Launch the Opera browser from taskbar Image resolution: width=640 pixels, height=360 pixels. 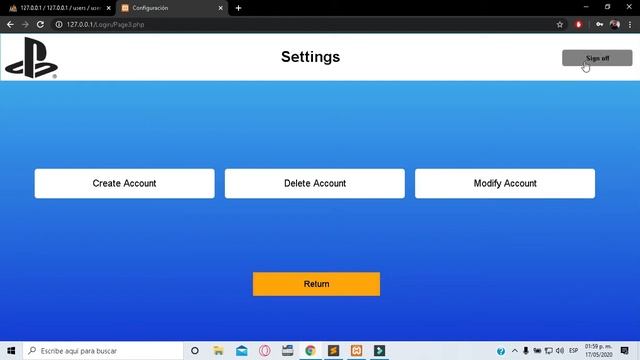pyautogui.click(x=264, y=351)
